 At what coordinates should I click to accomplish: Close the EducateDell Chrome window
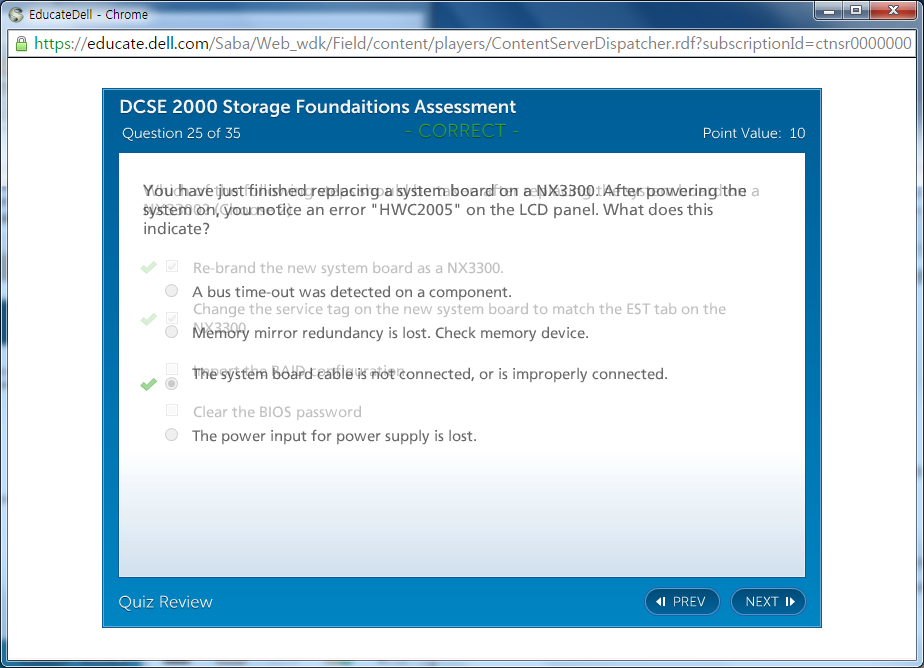click(x=894, y=10)
